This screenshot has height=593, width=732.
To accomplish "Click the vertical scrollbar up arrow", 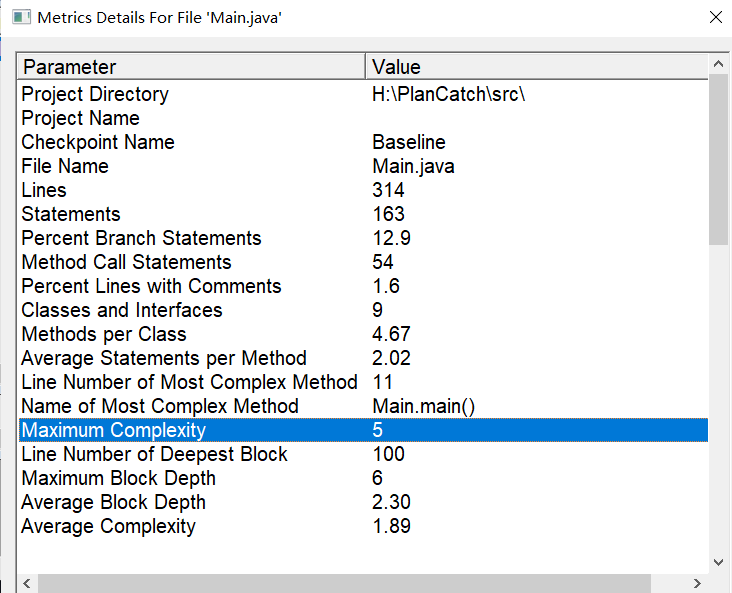I will click(x=718, y=65).
